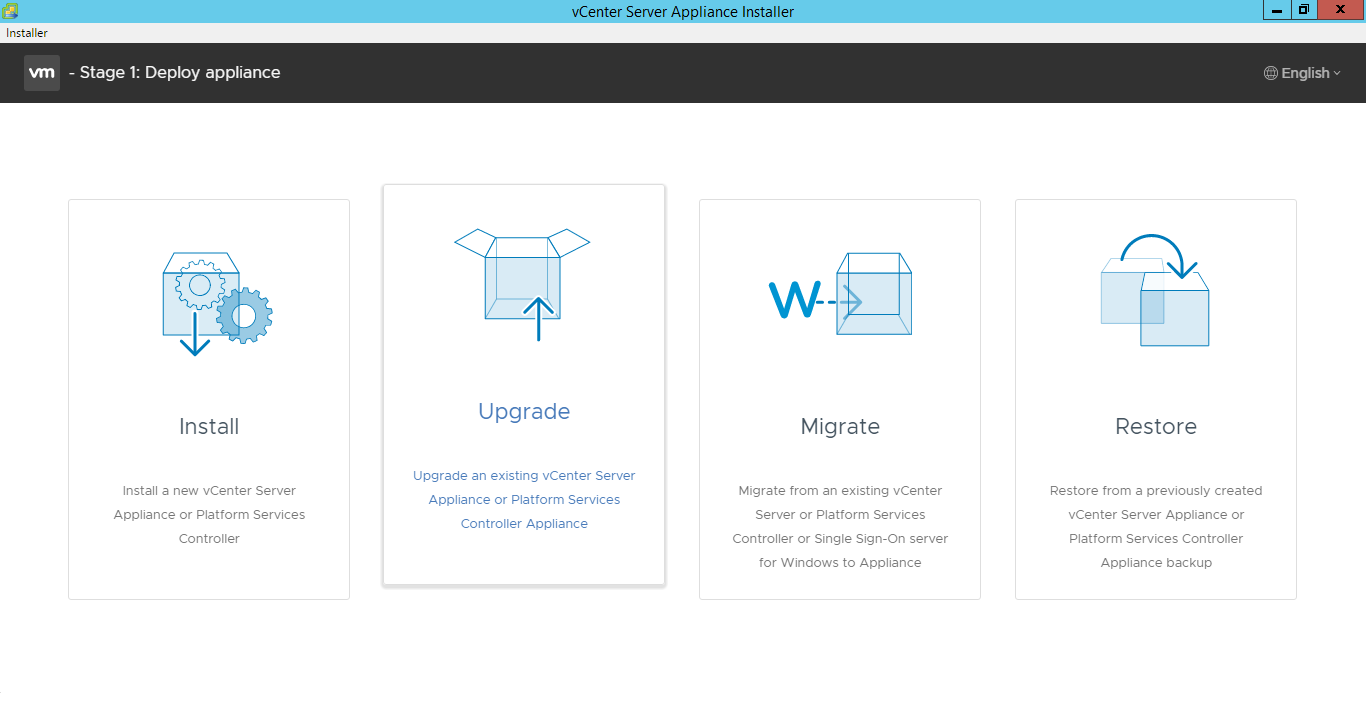Click the installer application icon in titlebar
The image size is (1366, 723).
click(10, 10)
